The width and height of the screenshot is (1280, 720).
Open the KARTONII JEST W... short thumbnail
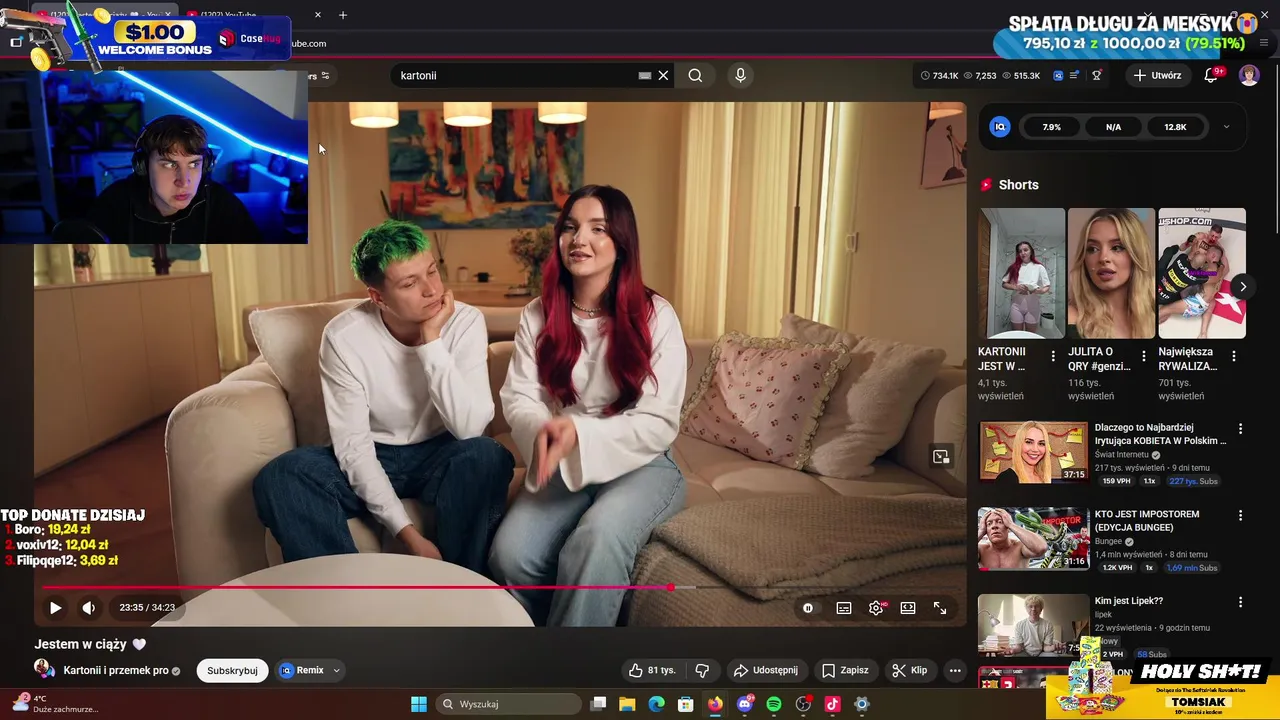(x=1022, y=273)
